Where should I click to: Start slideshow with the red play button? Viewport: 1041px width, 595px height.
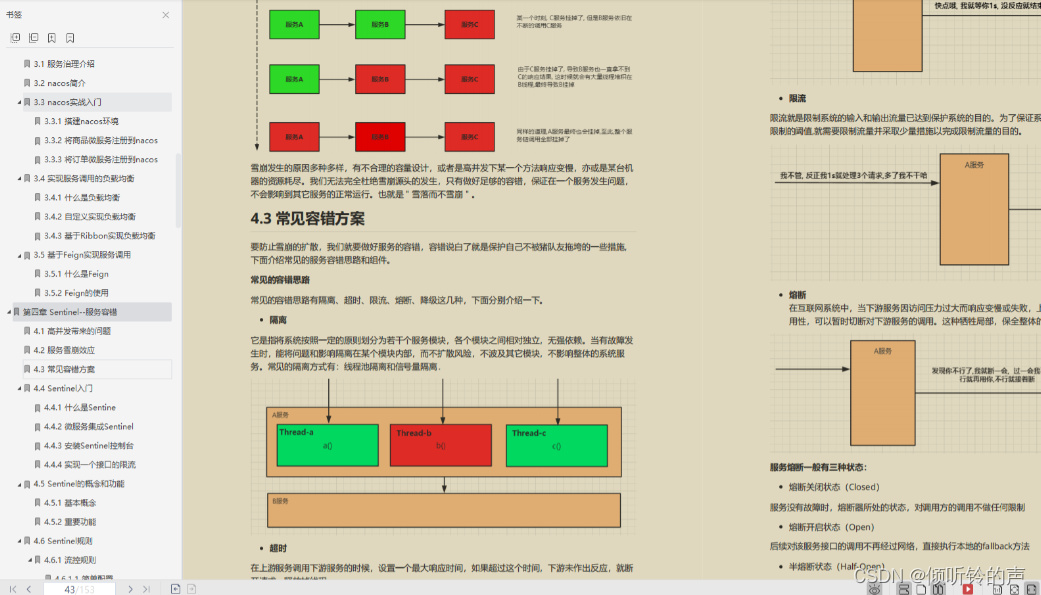coord(968,589)
